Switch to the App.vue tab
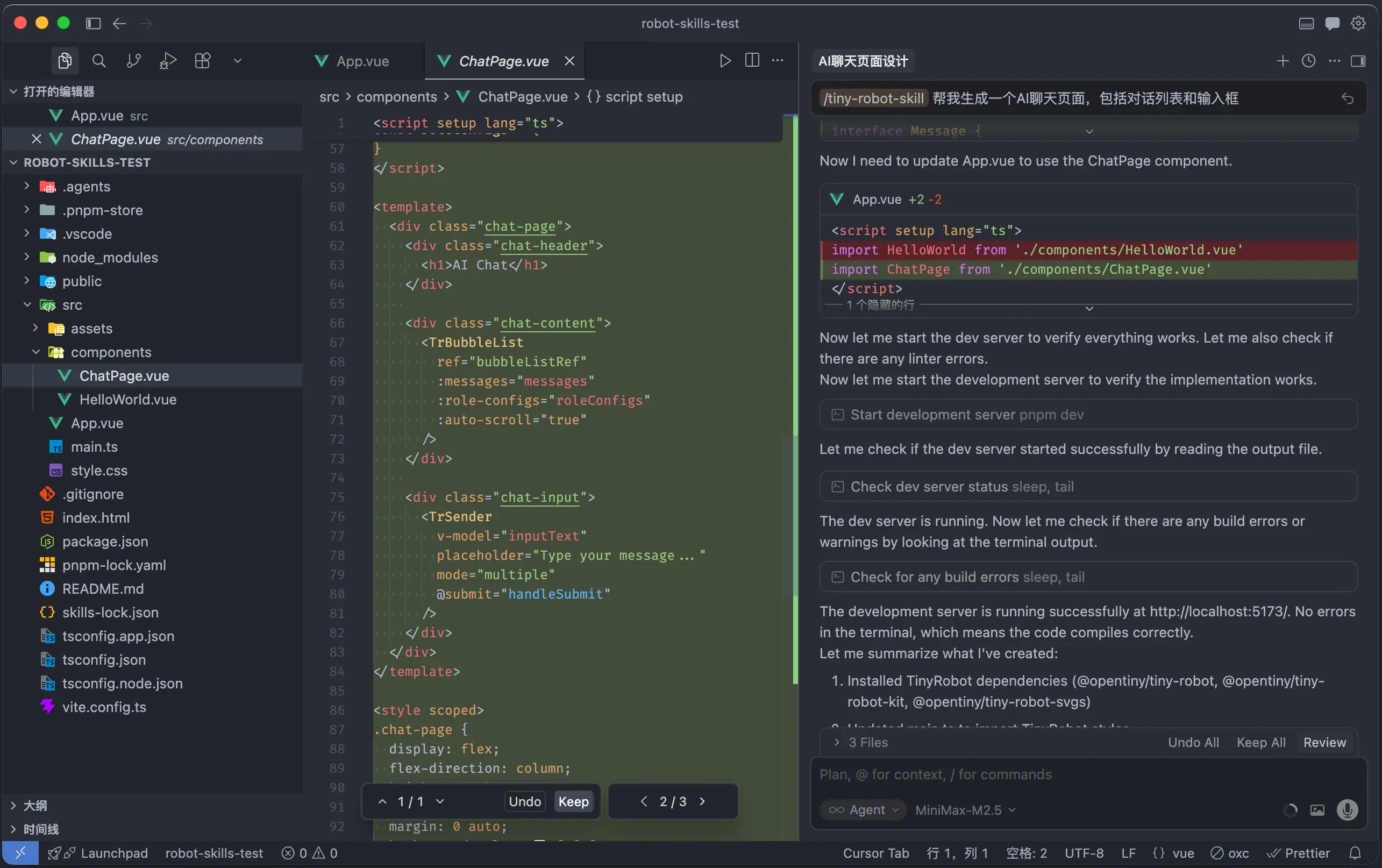Screen dimensions: 1382x868 (362, 61)
